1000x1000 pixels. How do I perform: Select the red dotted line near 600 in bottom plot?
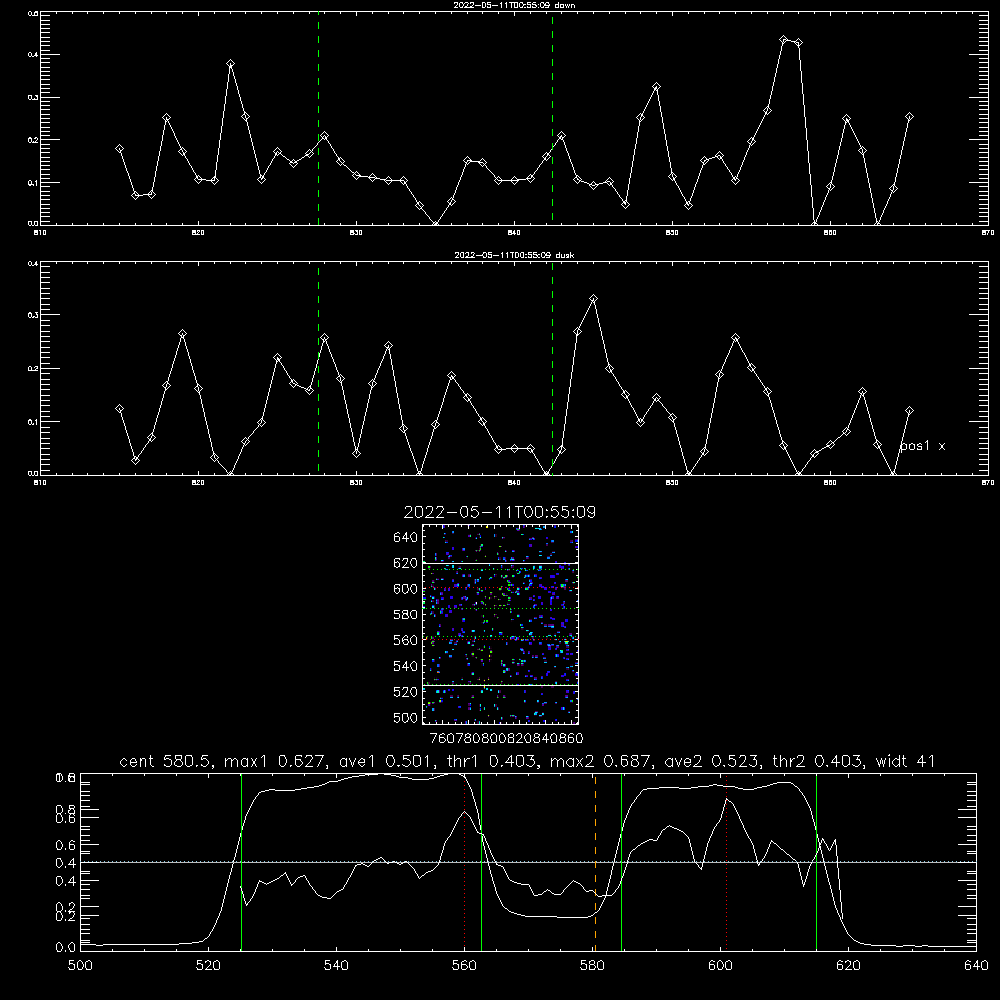(726, 862)
